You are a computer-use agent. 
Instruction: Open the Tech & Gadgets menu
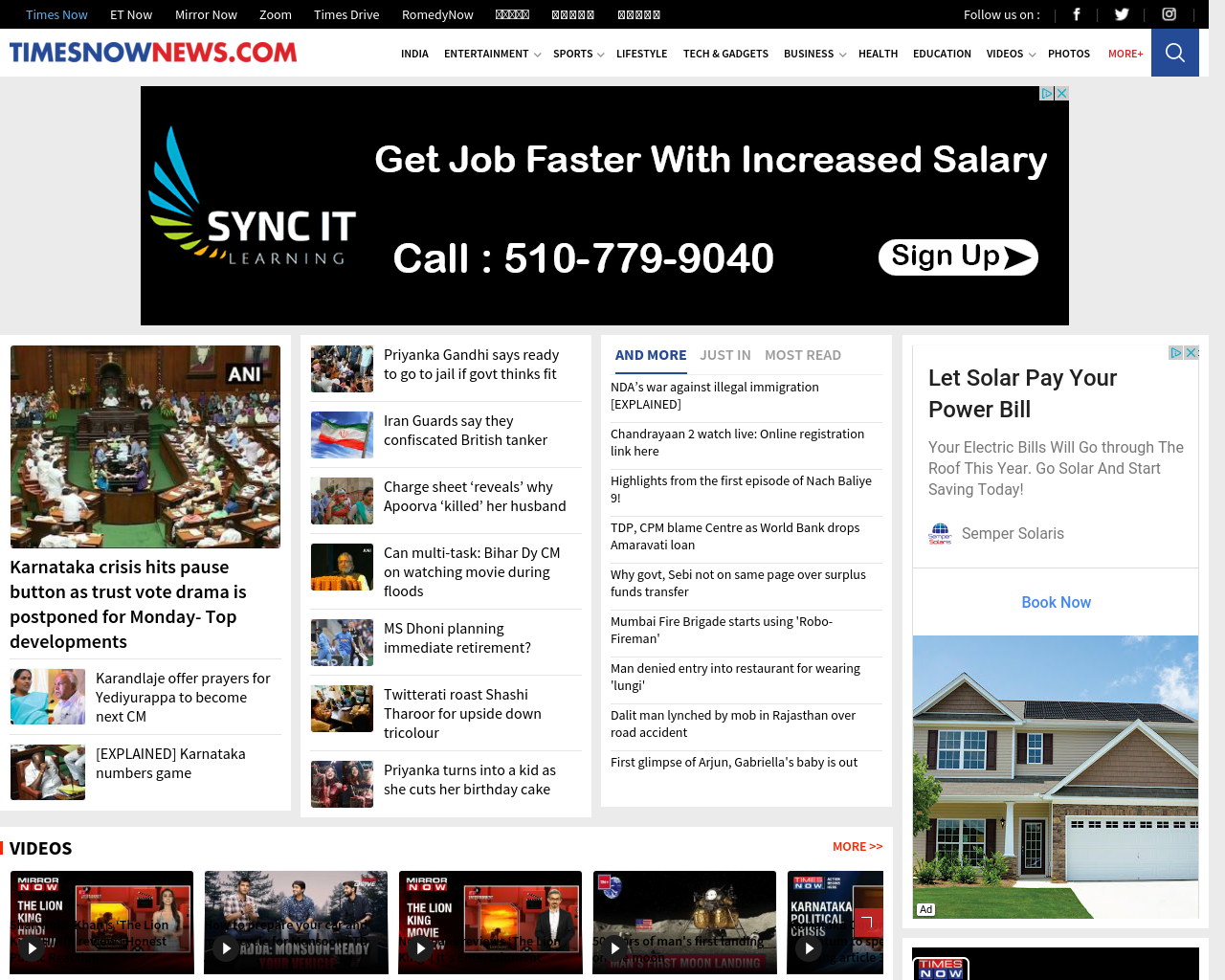click(725, 55)
